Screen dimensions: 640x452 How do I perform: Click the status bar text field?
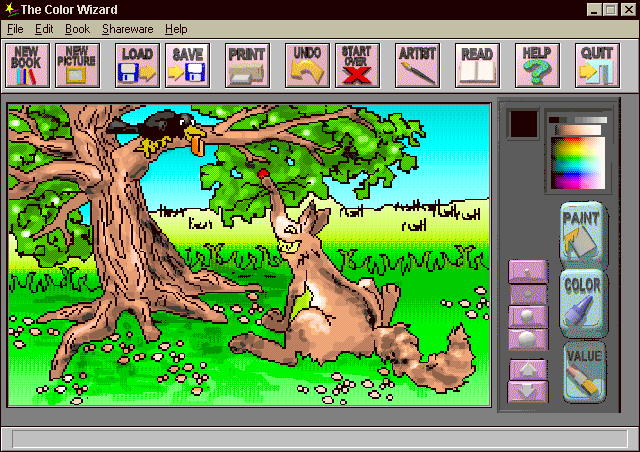pos(320,439)
